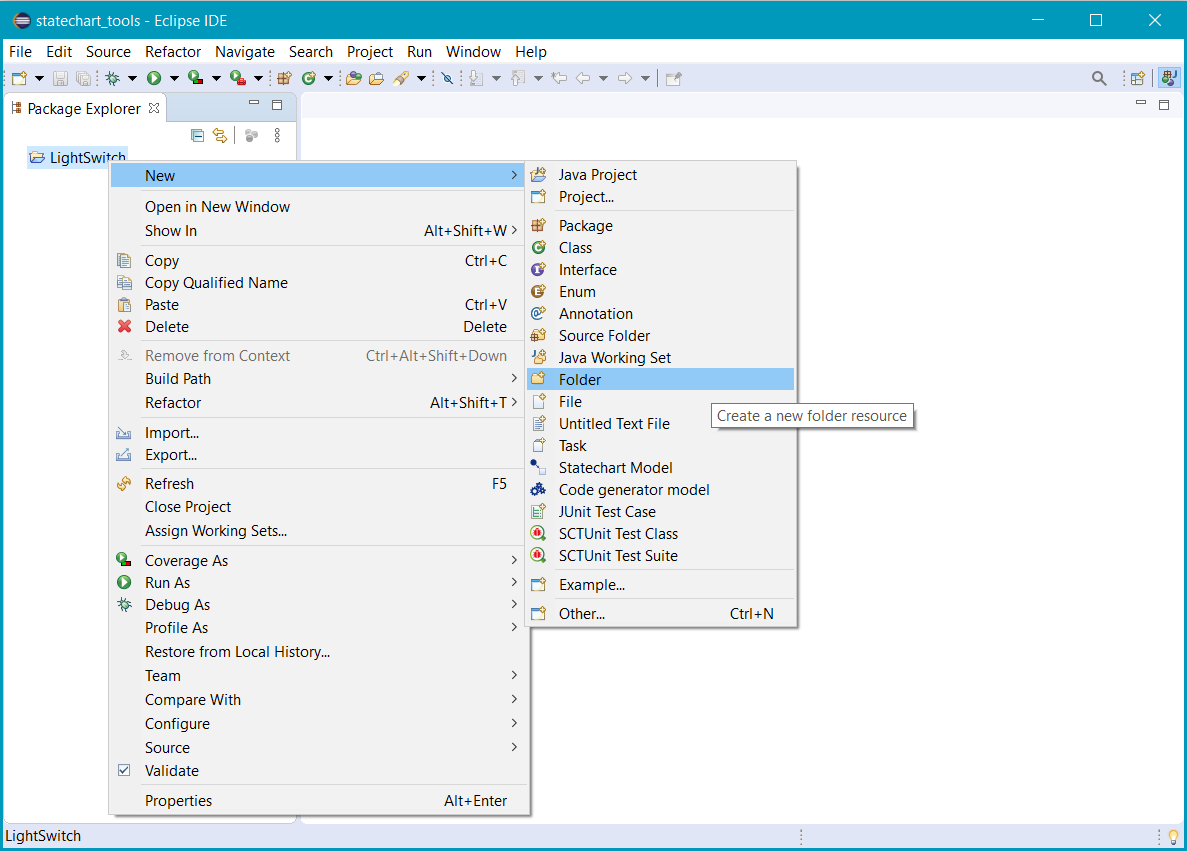Click Collapse All in Package Explorer
The height and width of the screenshot is (851, 1187).
[x=198, y=136]
